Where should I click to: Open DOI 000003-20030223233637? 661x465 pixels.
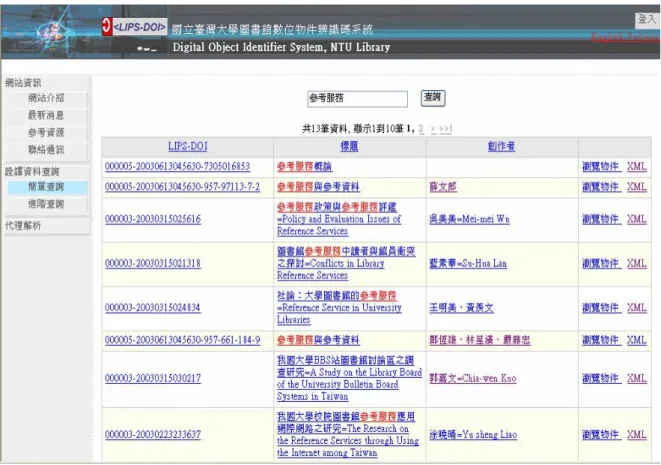(153, 435)
